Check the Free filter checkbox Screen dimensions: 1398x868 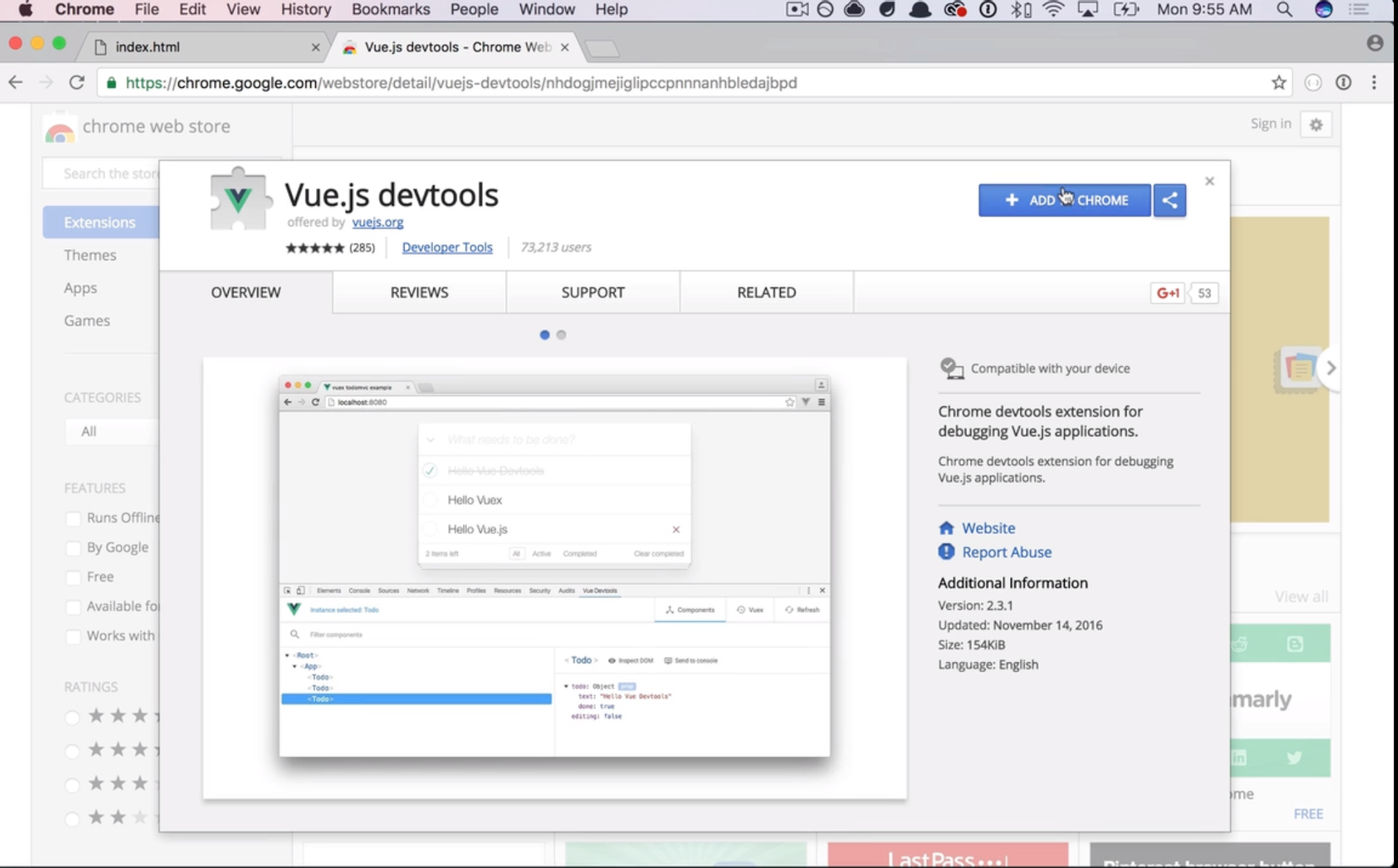[73, 578]
